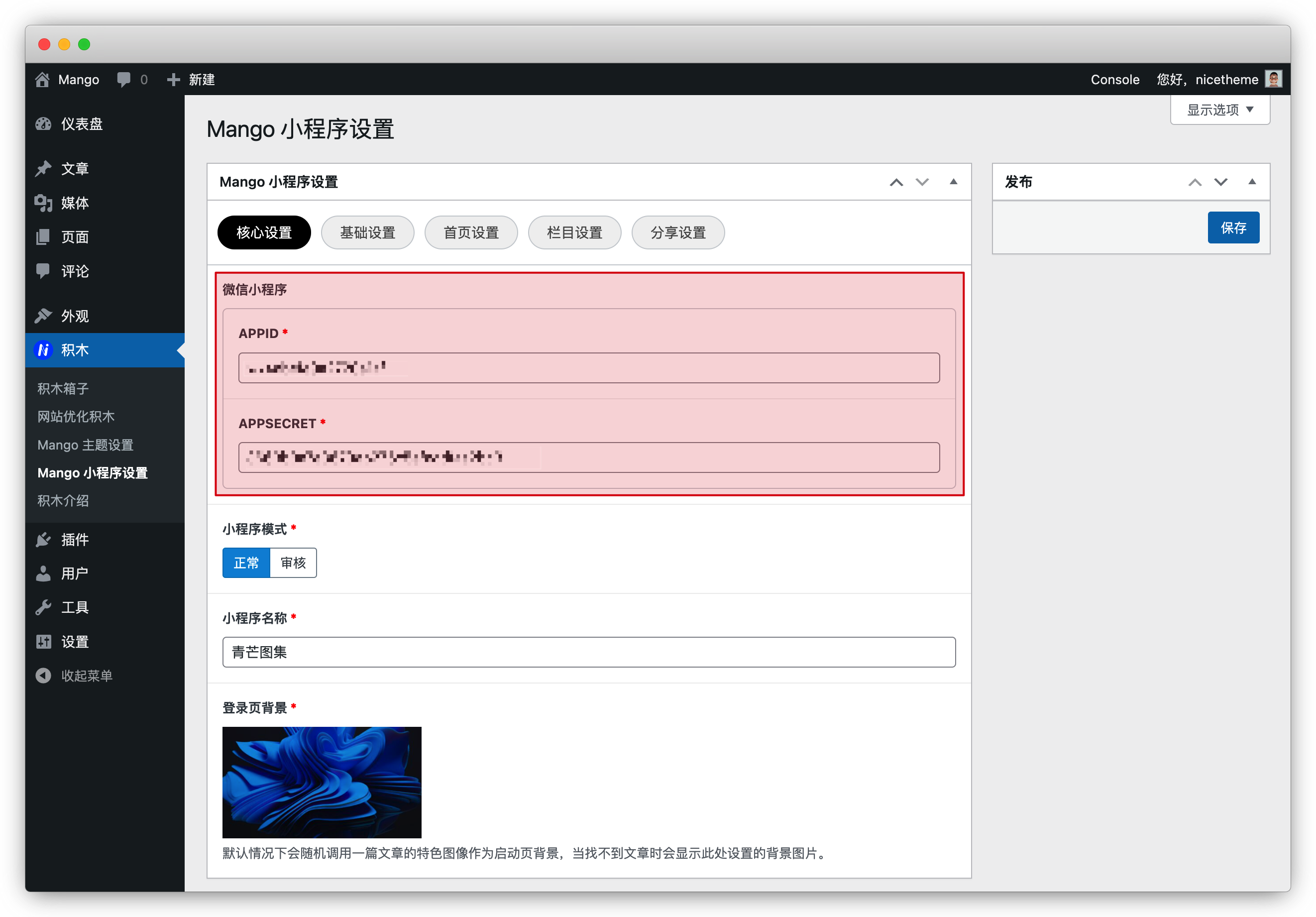
Task: Click the 插件 plugin icon
Action: 44,539
